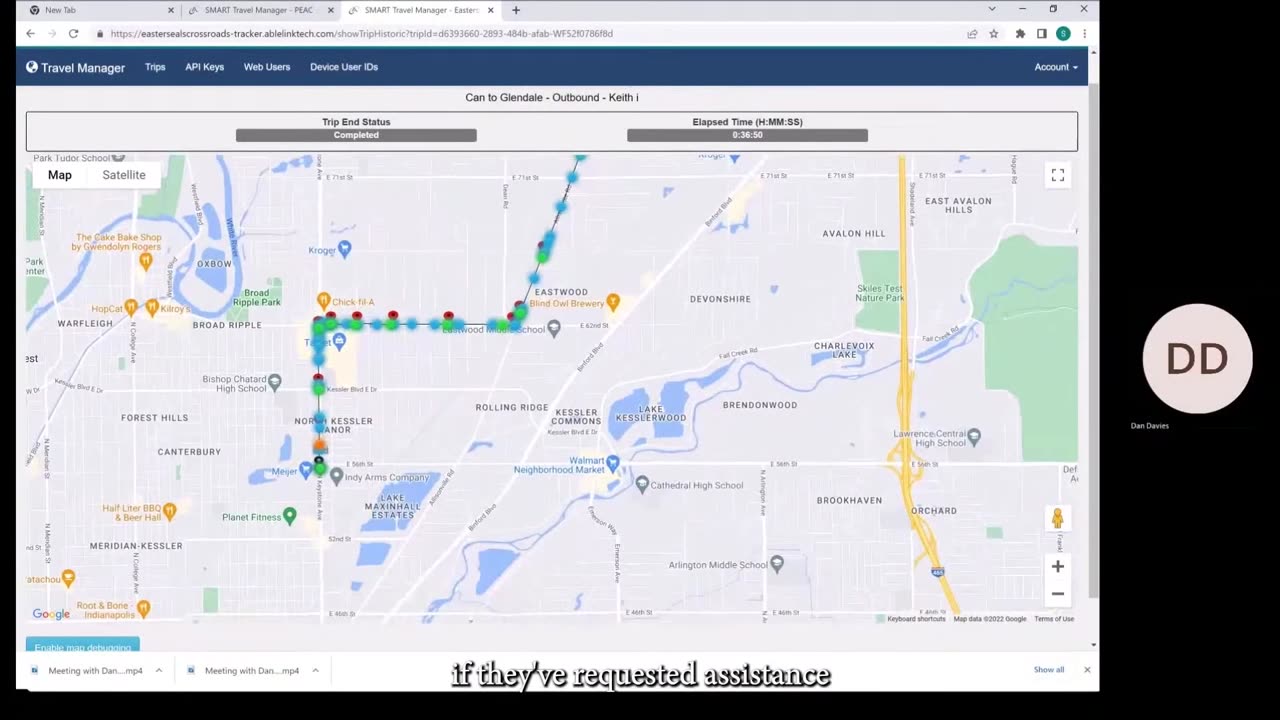Zoom in on the map
This screenshot has height=720, width=1280.
point(1057,566)
